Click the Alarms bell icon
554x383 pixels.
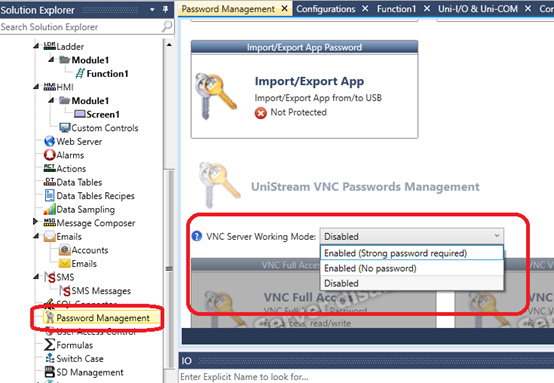49,155
